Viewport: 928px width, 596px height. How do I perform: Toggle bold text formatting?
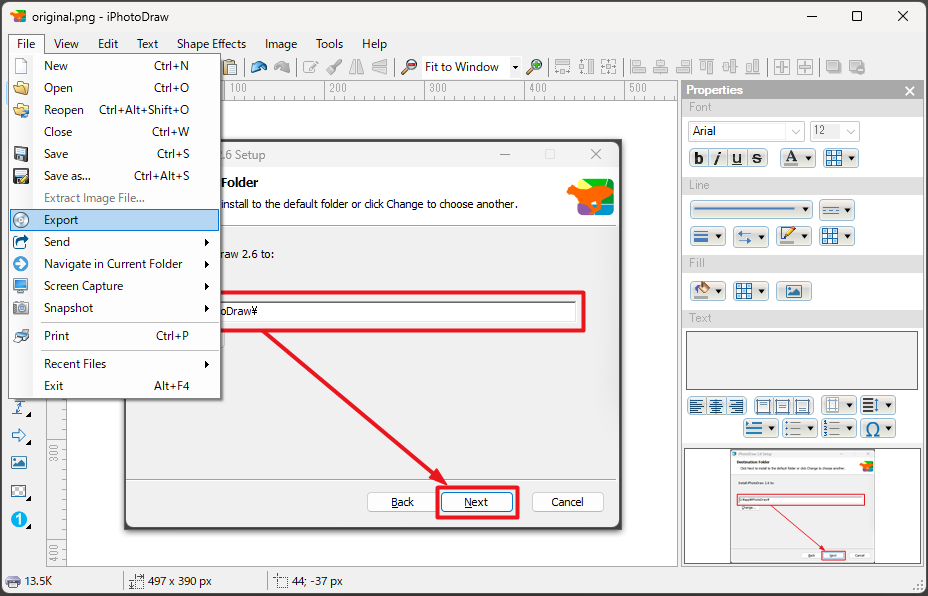(699, 158)
